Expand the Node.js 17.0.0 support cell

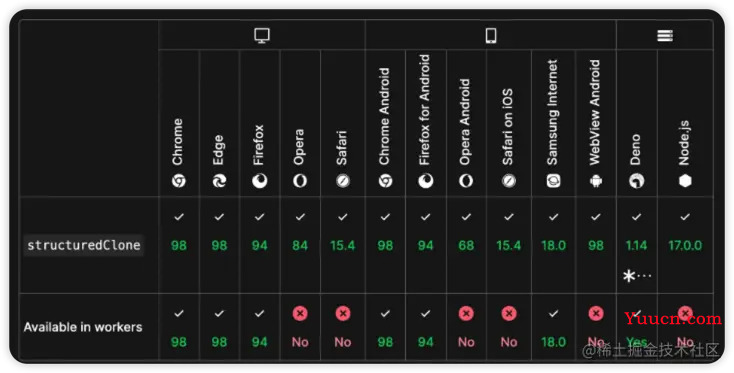(x=685, y=245)
